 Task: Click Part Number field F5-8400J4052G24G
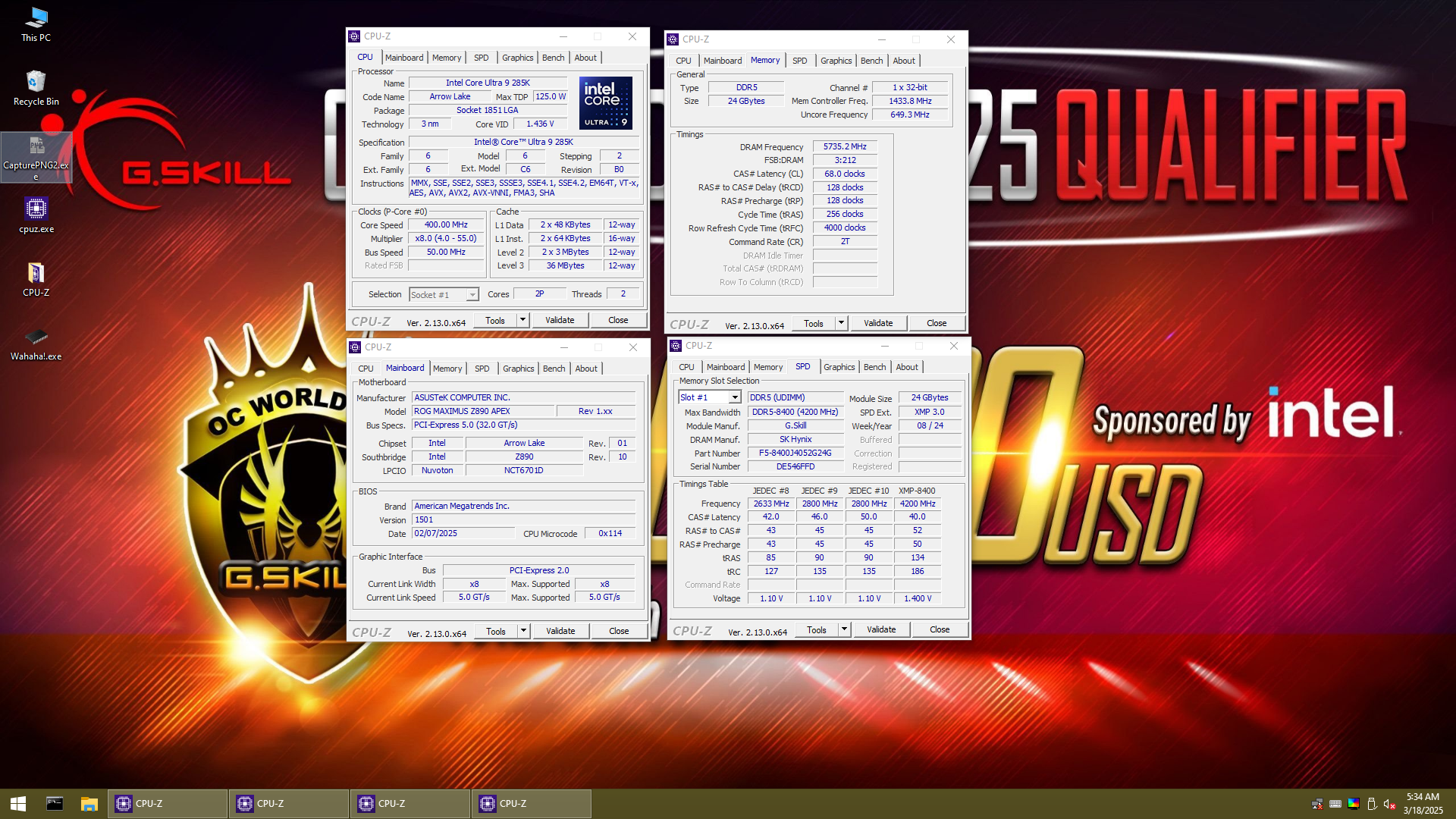(x=795, y=453)
